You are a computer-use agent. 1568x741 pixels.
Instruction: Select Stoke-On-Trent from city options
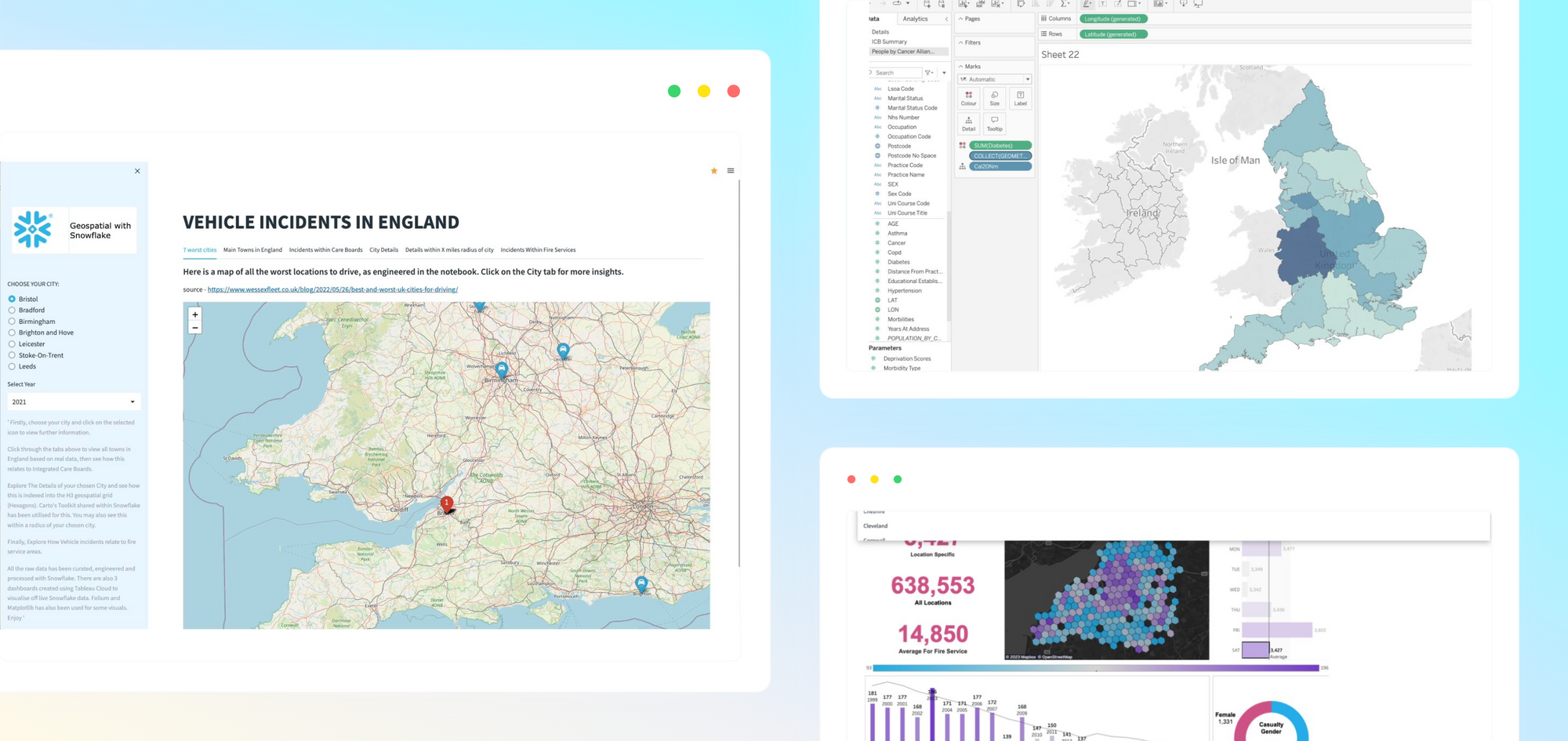pos(12,355)
